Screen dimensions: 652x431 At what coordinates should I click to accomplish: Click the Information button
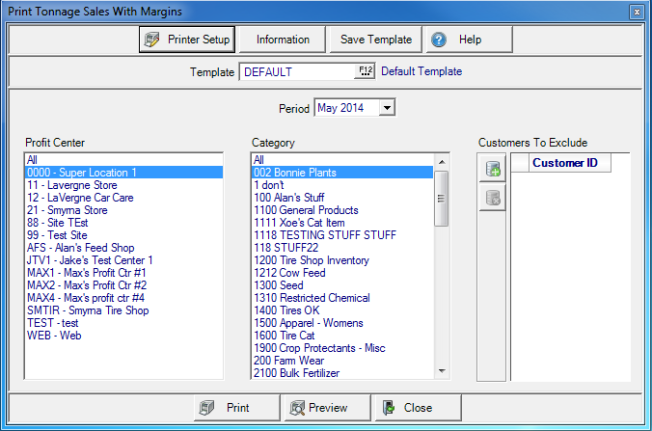(x=283, y=40)
